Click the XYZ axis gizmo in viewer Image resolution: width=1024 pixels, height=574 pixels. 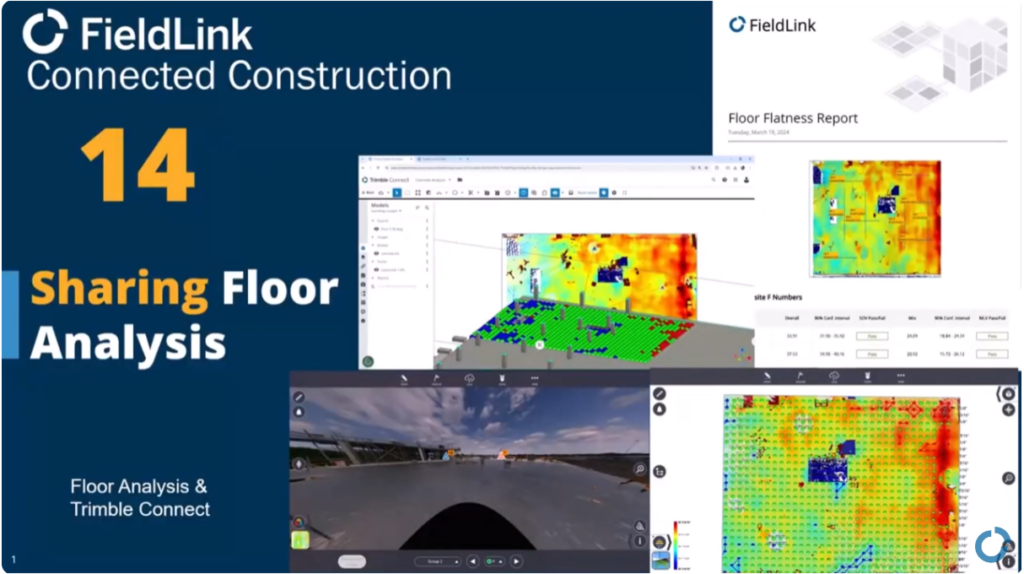[x=741, y=356]
